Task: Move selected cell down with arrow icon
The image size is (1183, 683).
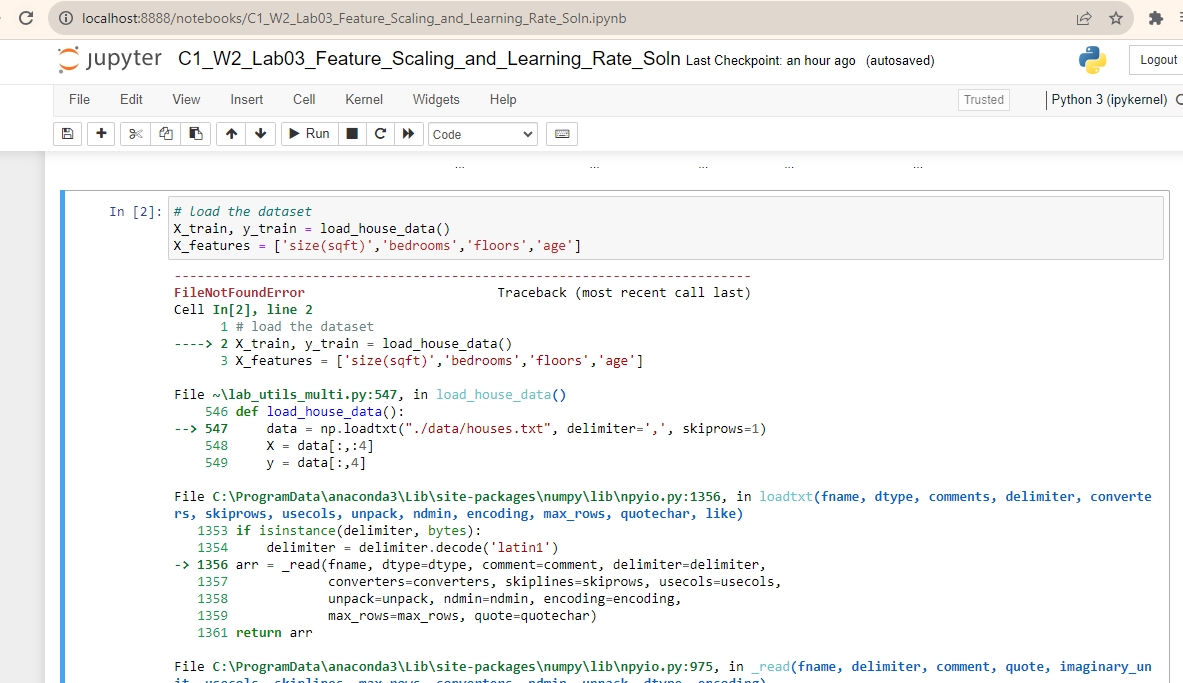Action: point(260,134)
